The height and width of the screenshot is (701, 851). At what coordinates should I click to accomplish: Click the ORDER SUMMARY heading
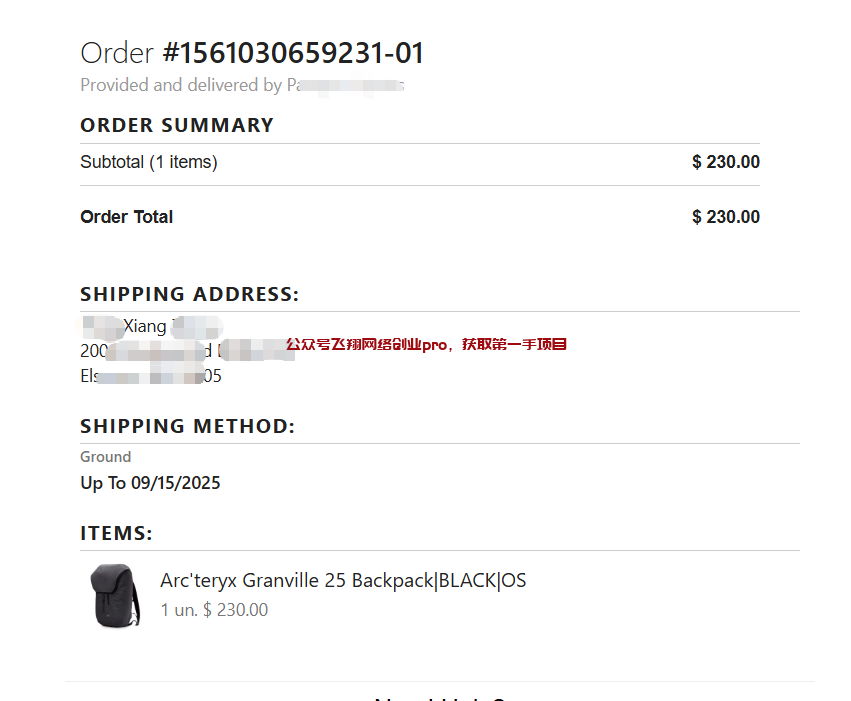[177, 126]
